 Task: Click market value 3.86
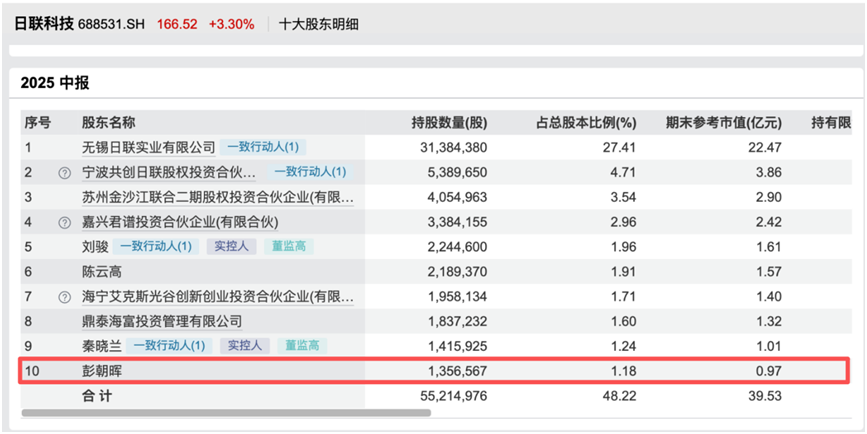(770, 172)
